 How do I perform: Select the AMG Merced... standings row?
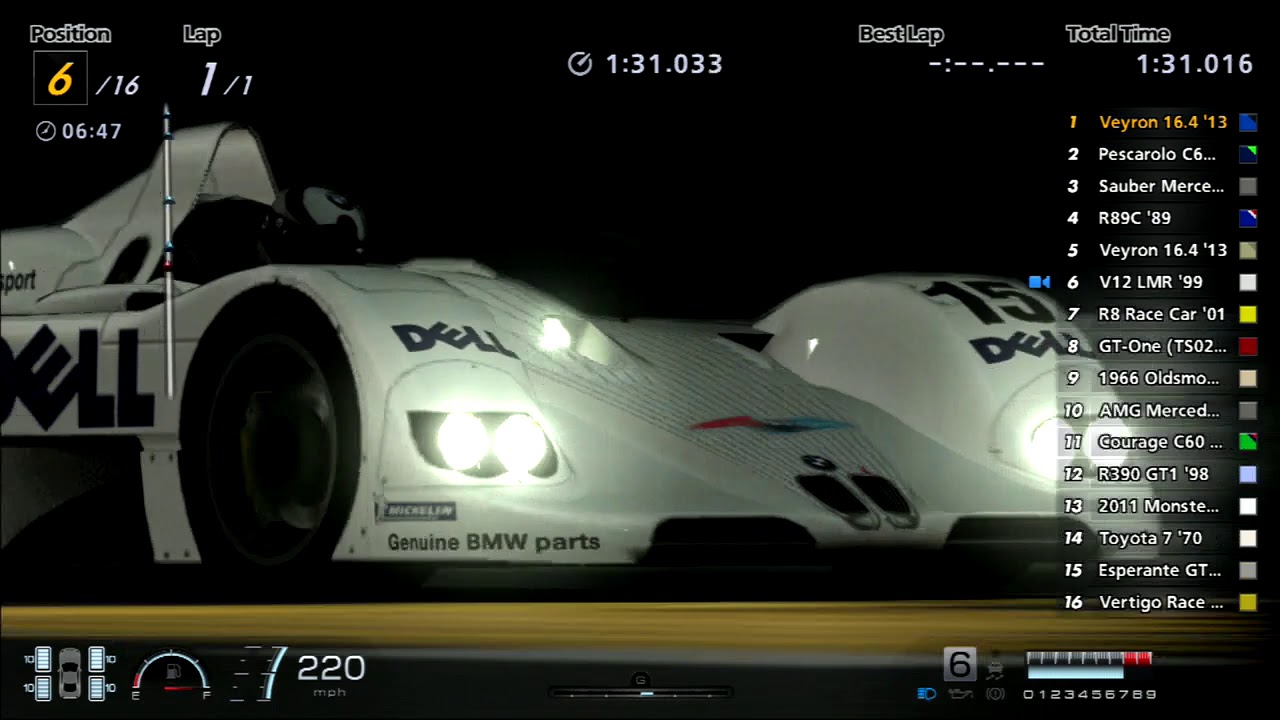point(1160,410)
